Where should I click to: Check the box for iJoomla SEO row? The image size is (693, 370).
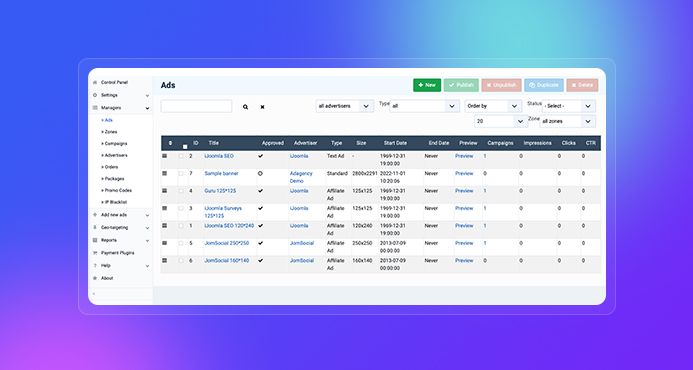(x=181, y=156)
